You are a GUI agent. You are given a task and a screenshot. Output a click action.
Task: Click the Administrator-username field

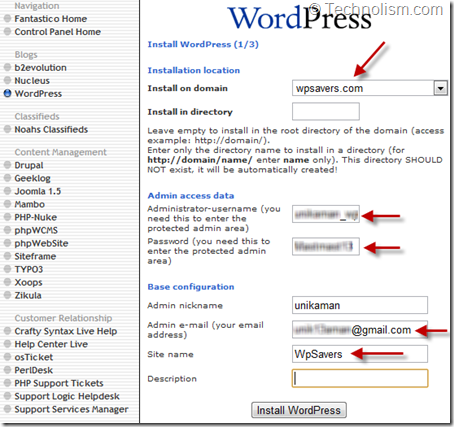(x=326, y=214)
